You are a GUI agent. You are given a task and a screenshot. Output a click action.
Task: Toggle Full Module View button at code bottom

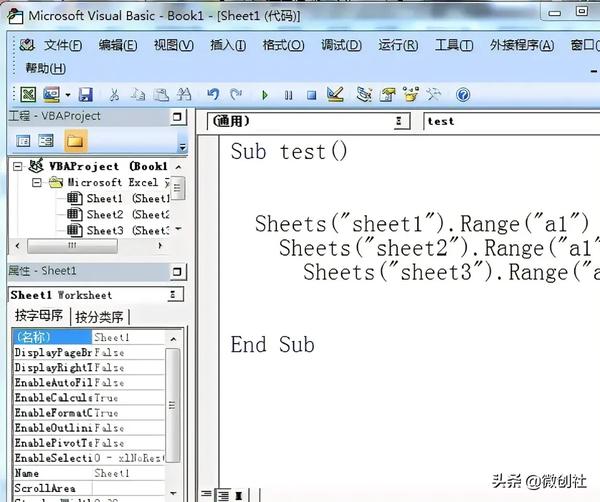click(x=223, y=495)
